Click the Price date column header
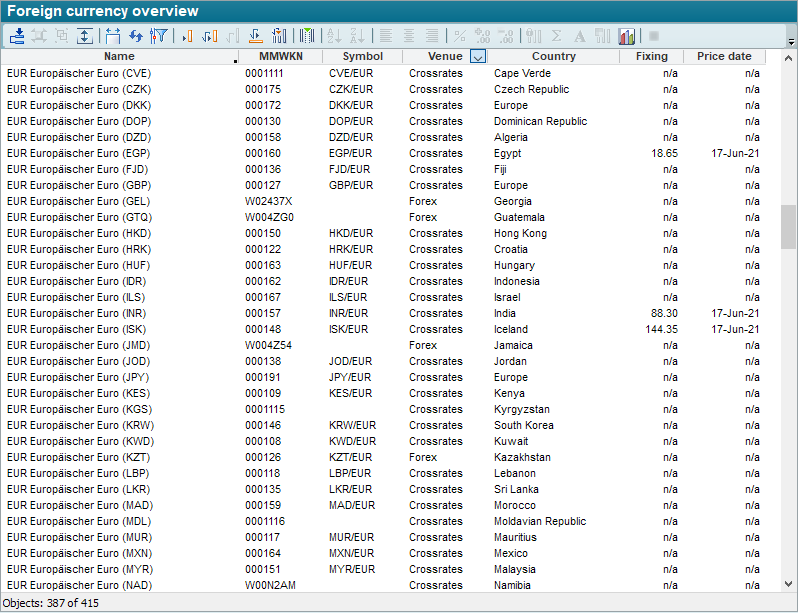The image size is (798, 613). 723,57
